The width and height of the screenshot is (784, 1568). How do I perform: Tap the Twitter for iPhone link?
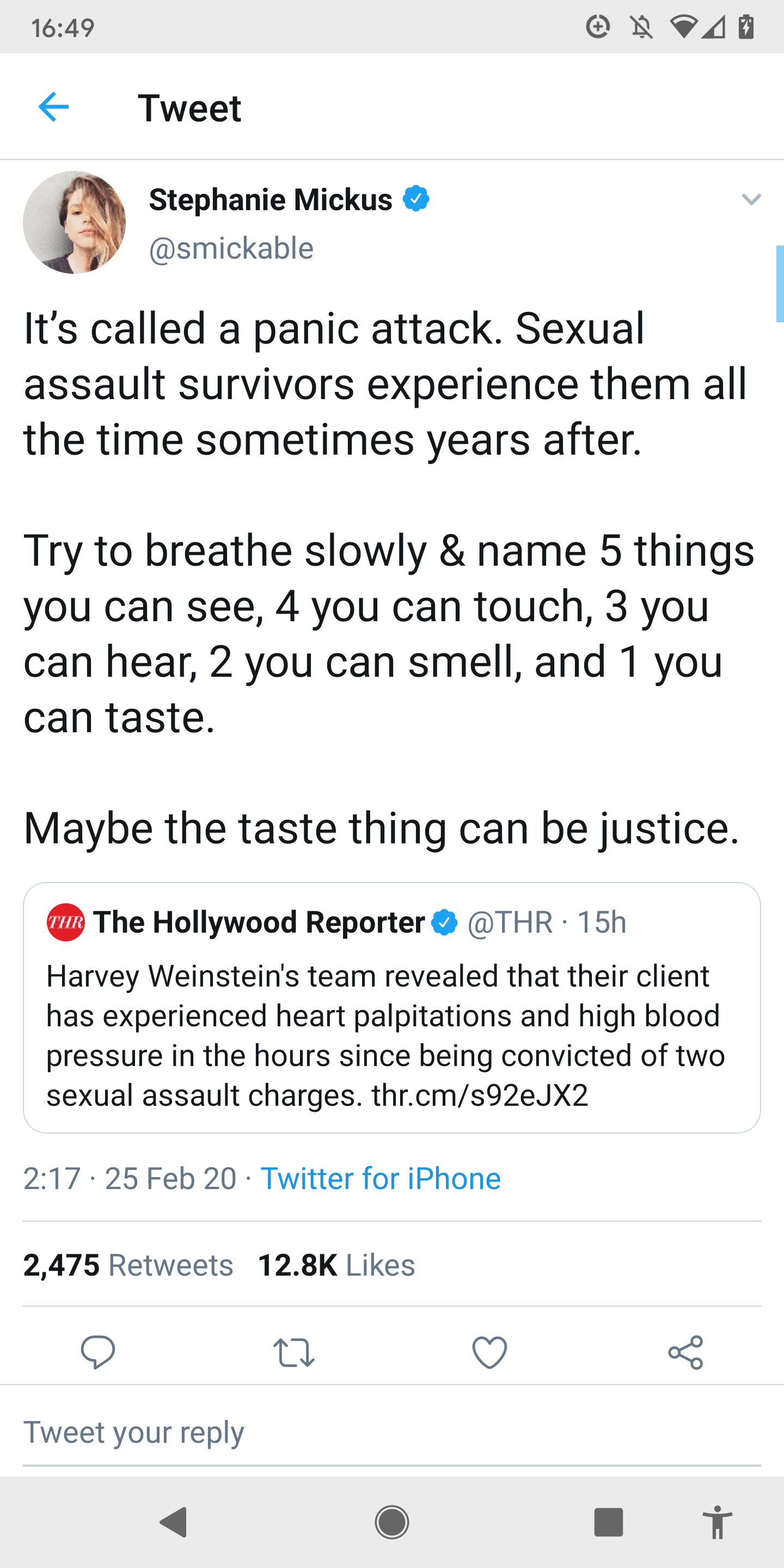381,1178
